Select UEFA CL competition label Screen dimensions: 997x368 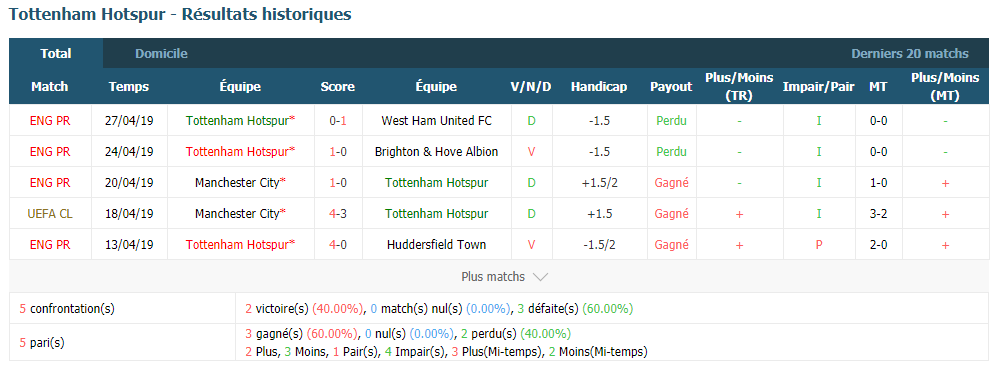point(50,214)
